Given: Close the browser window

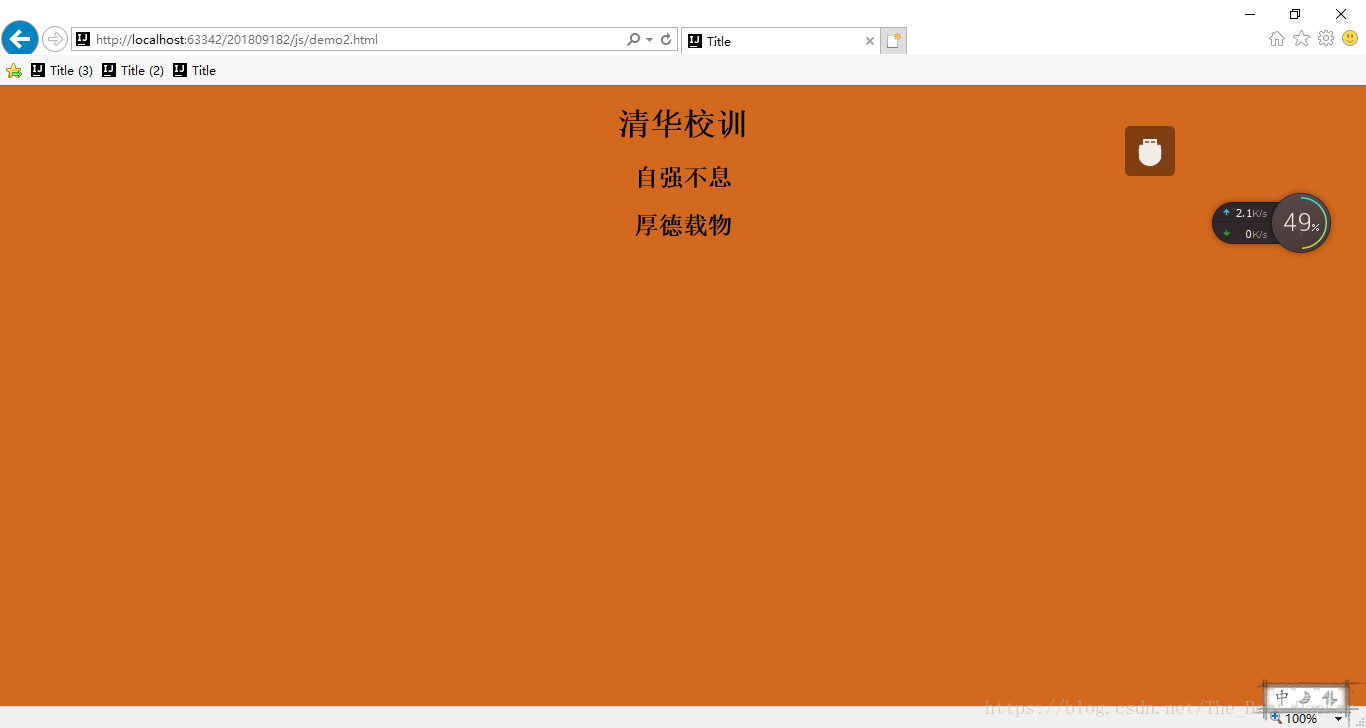Looking at the screenshot, I should tap(1341, 14).
